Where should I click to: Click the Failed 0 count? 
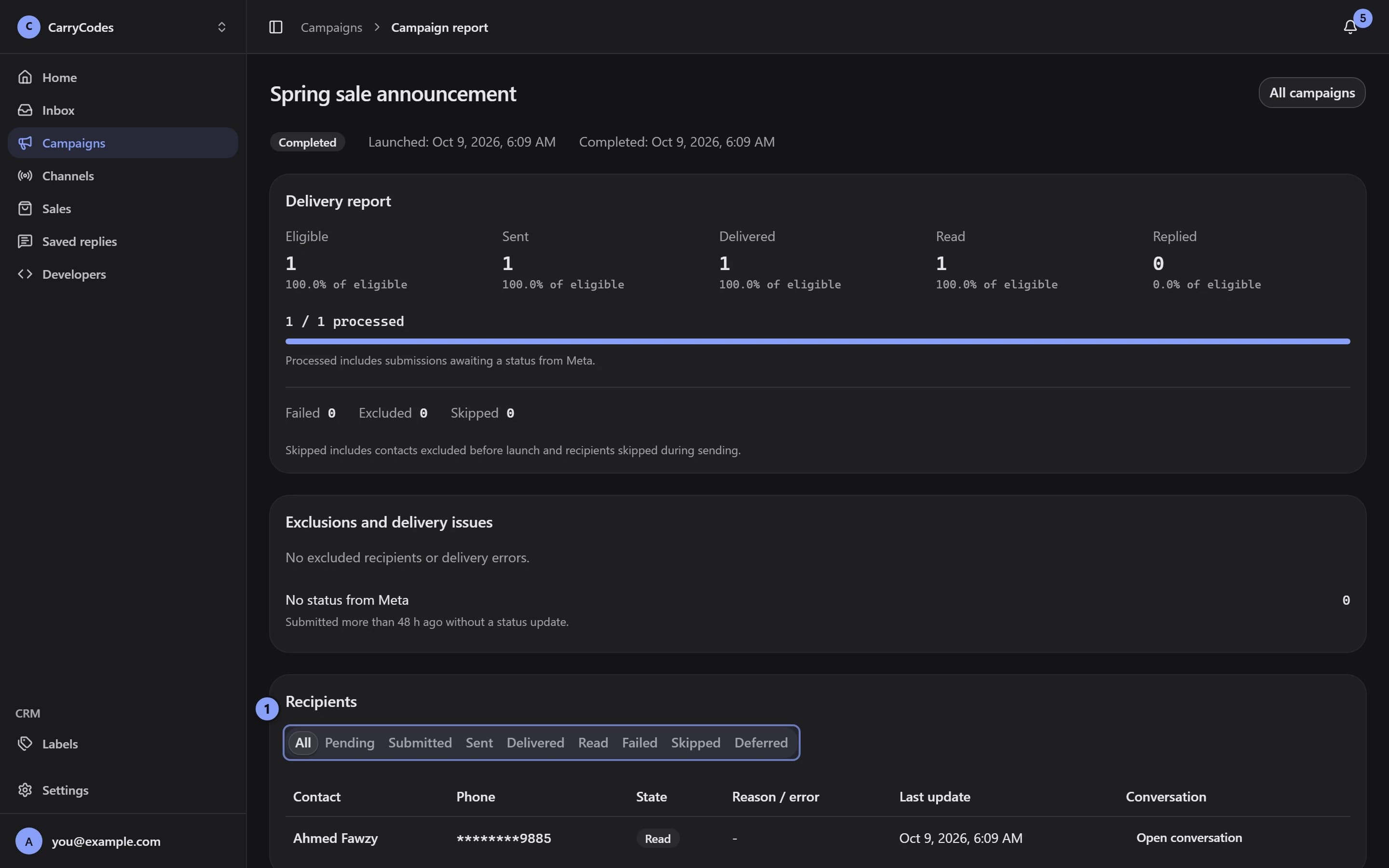[311, 413]
